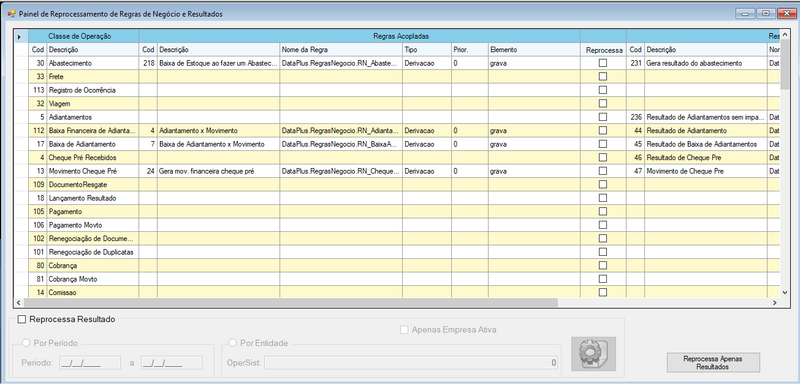
Task: Check Reprocessa box for Adiantamentos row
Action: click(x=603, y=117)
